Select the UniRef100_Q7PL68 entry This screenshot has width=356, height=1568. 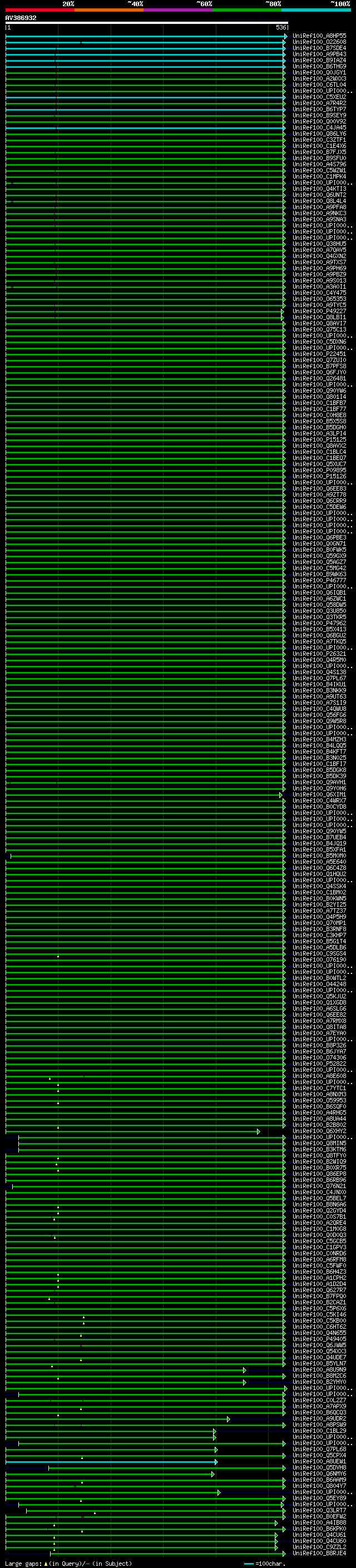319,1450
